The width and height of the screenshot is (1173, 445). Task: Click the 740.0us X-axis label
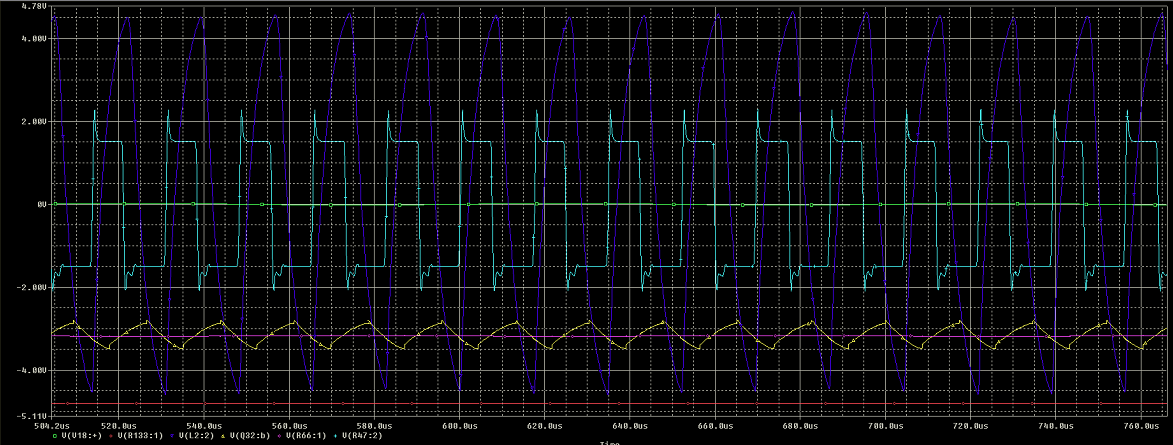(1056, 426)
